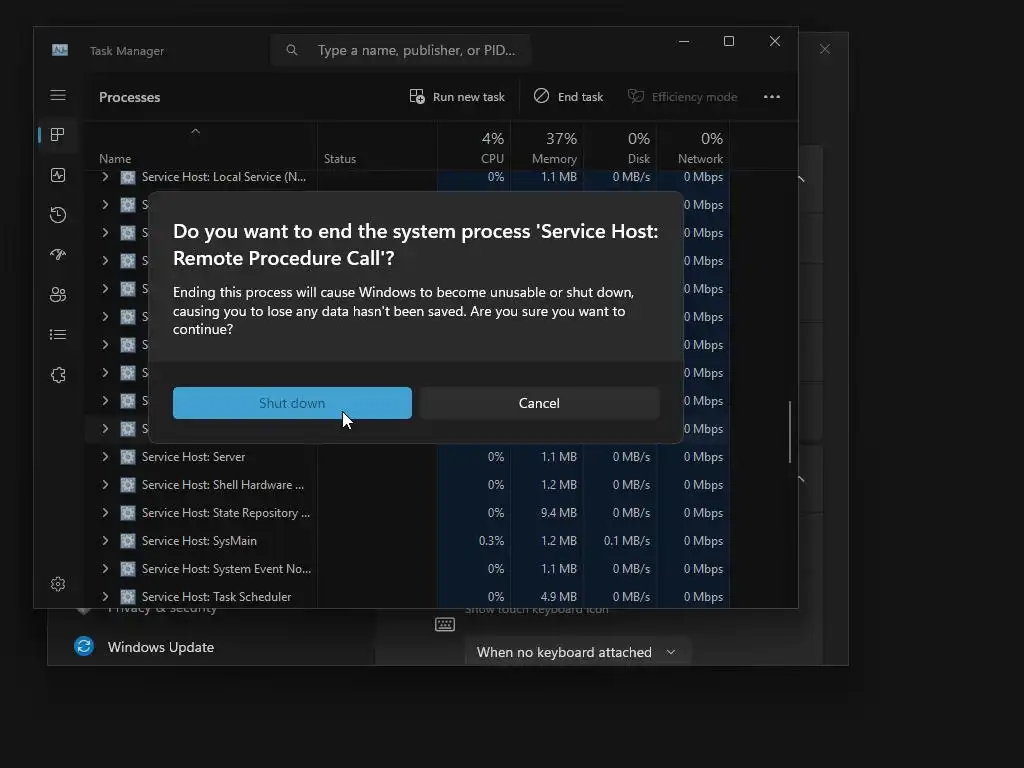Click Windows Update icon in Settings window
This screenshot has height=768, width=1024.
[x=84, y=647]
